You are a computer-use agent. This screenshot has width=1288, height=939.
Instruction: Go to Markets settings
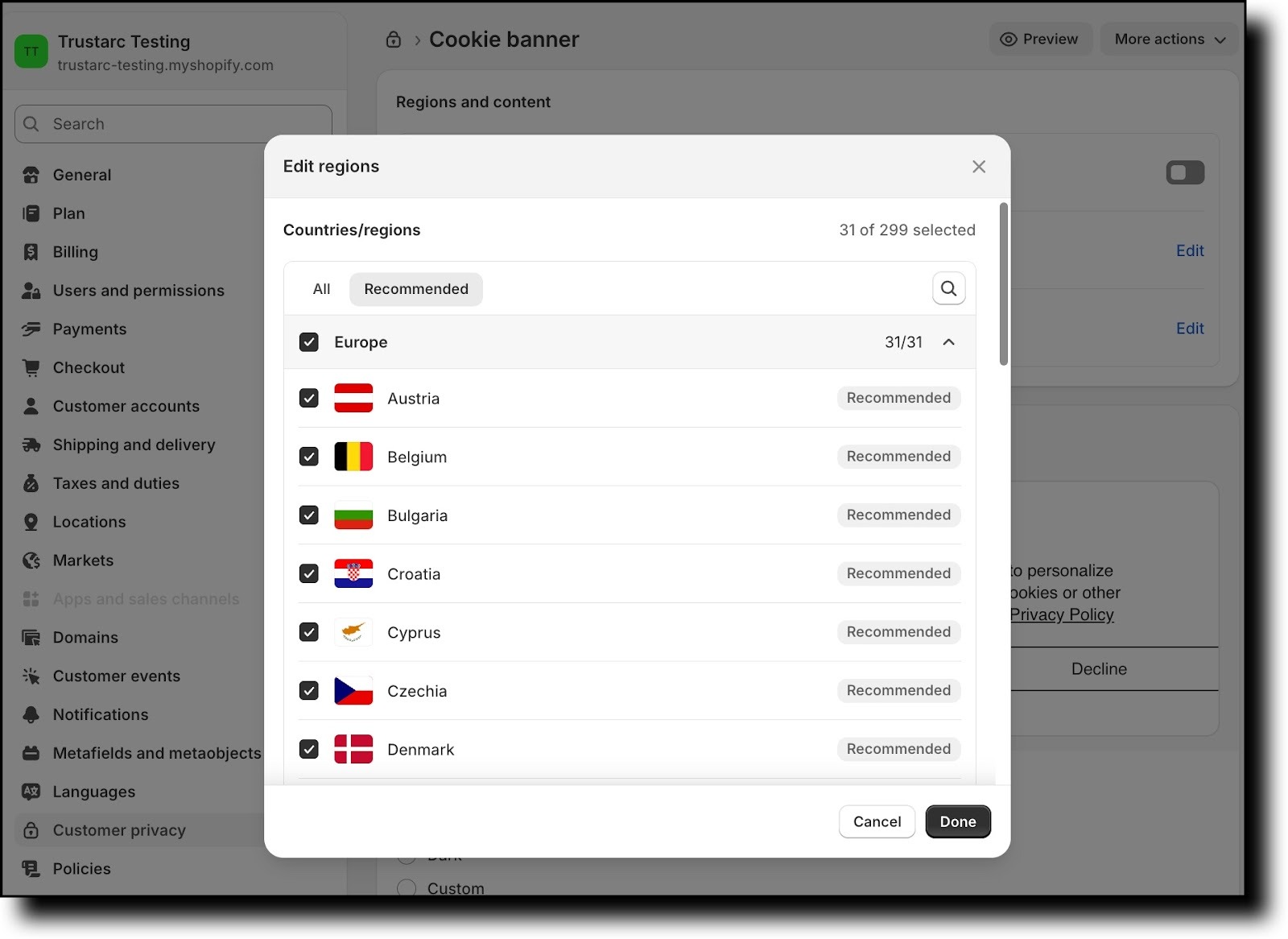click(83, 561)
